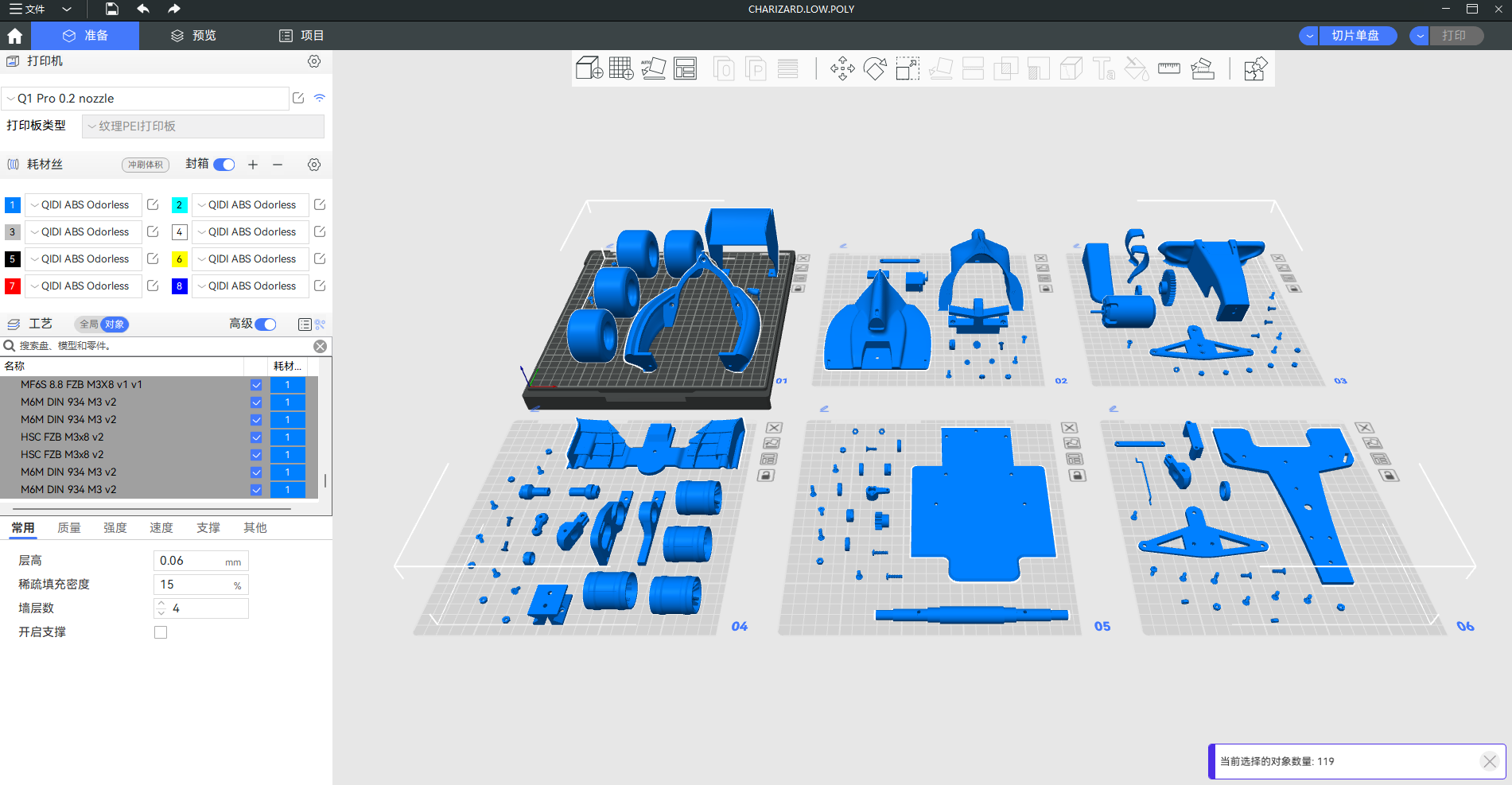Expand filament 1 QIDI ABS Odorless dropdown
1512x785 pixels.
pos(83,205)
